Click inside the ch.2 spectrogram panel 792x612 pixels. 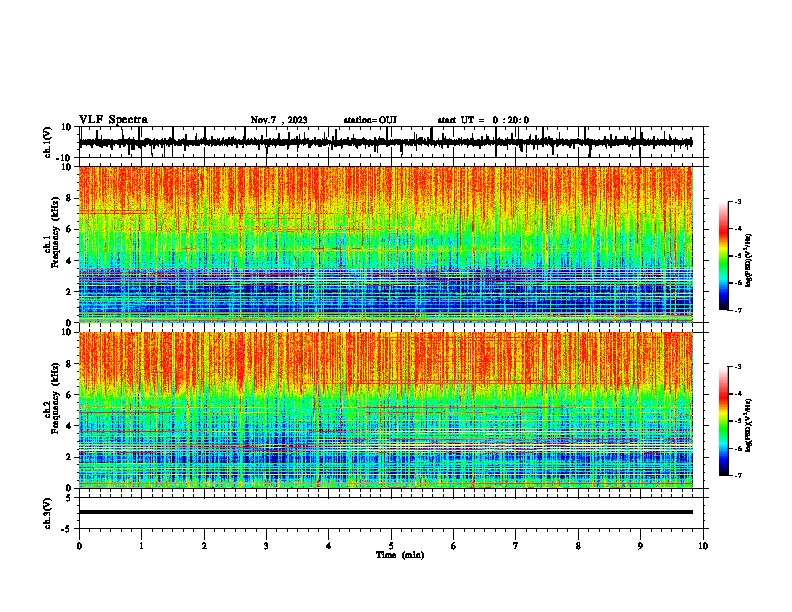pyautogui.click(x=385, y=410)
